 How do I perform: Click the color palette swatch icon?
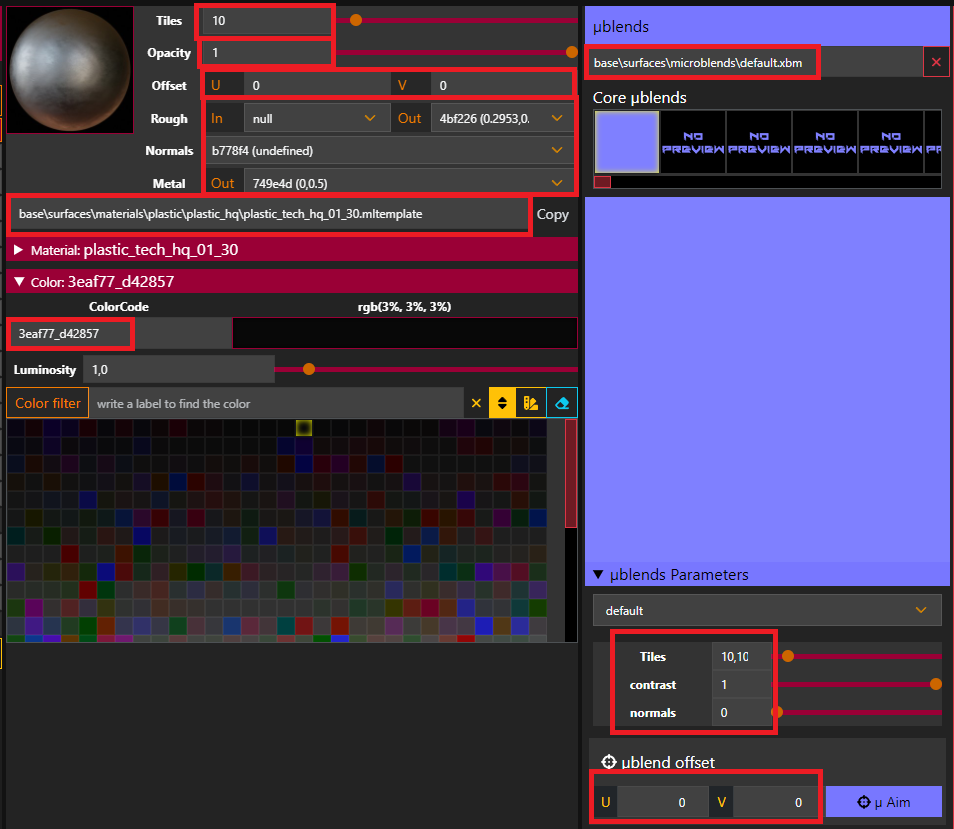point(531,403)
